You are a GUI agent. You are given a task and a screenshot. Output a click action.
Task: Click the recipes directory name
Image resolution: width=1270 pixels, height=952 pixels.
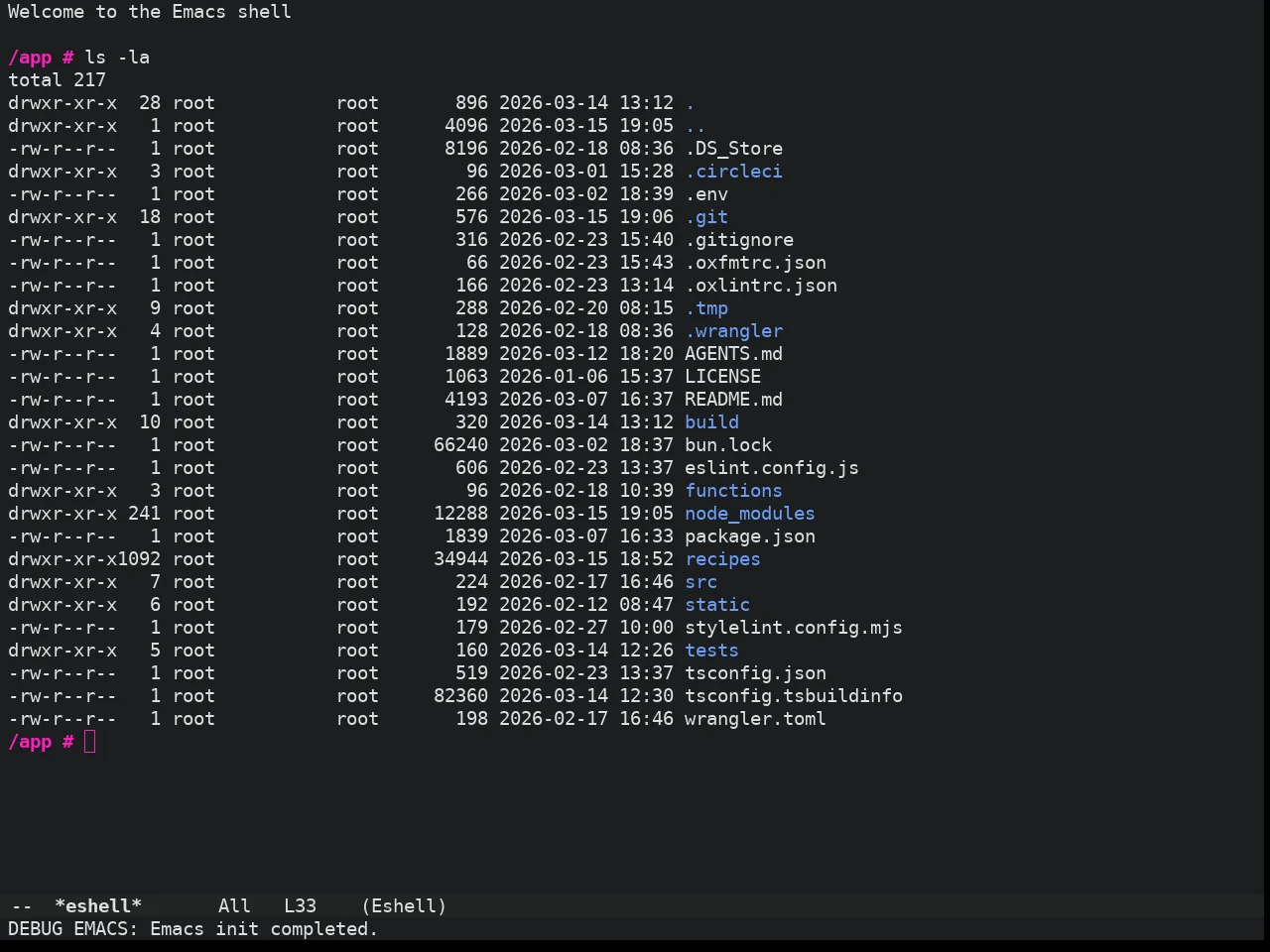point(722,559)
